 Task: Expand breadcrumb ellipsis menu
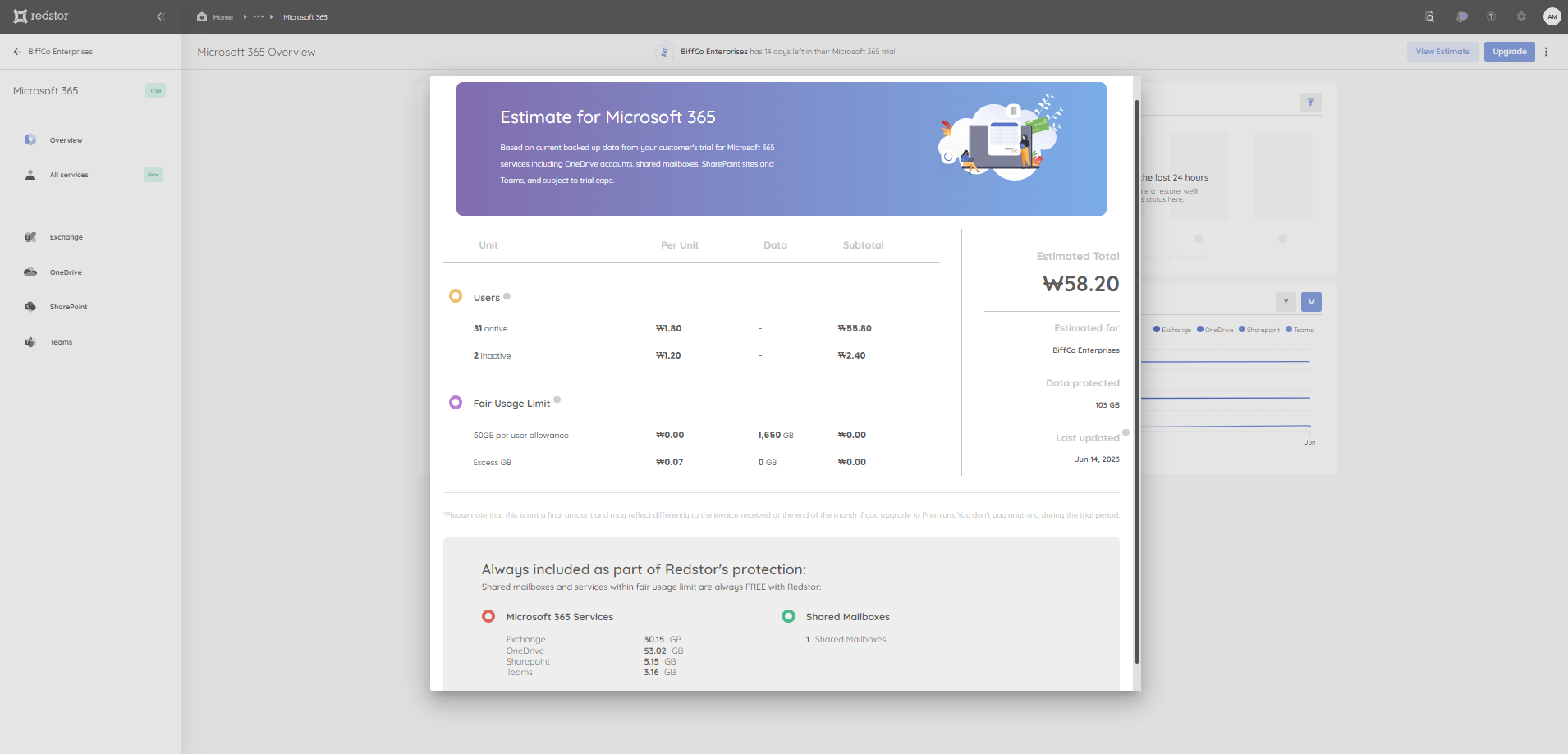(x=259, y=16)
